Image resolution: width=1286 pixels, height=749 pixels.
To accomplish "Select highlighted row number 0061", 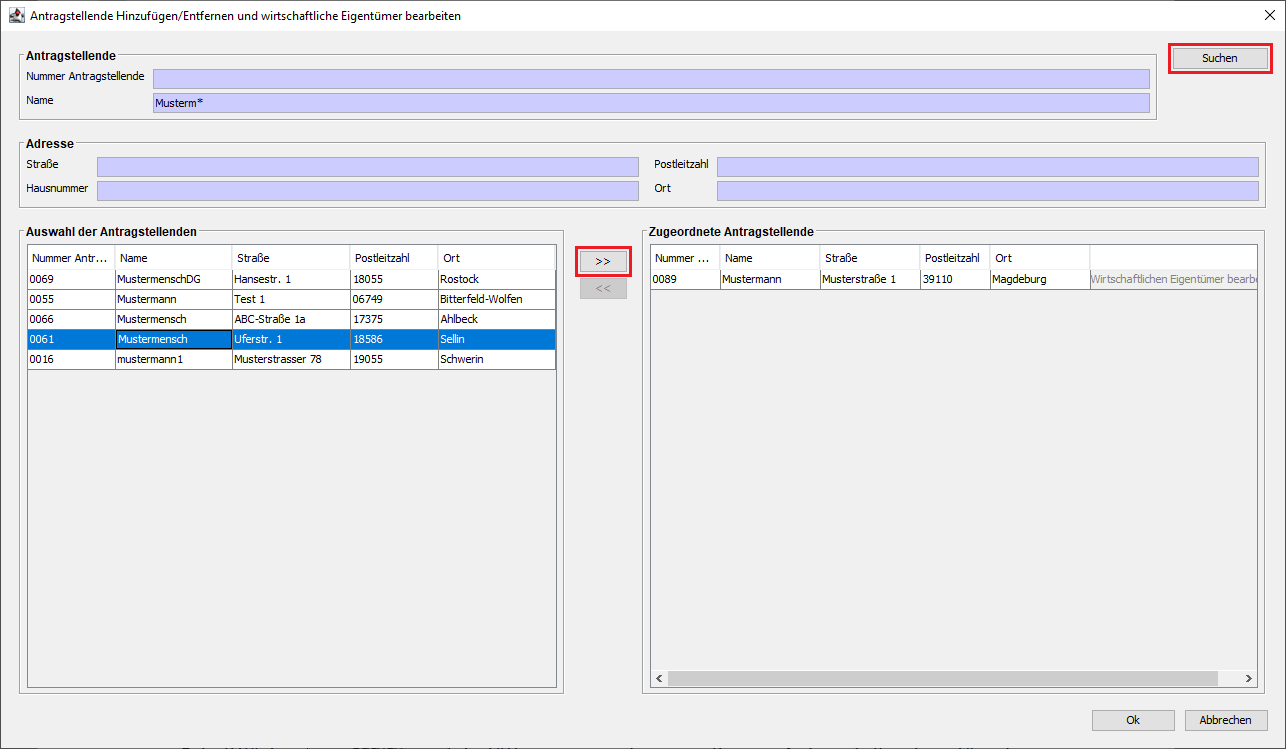I will tap(71, 340).
